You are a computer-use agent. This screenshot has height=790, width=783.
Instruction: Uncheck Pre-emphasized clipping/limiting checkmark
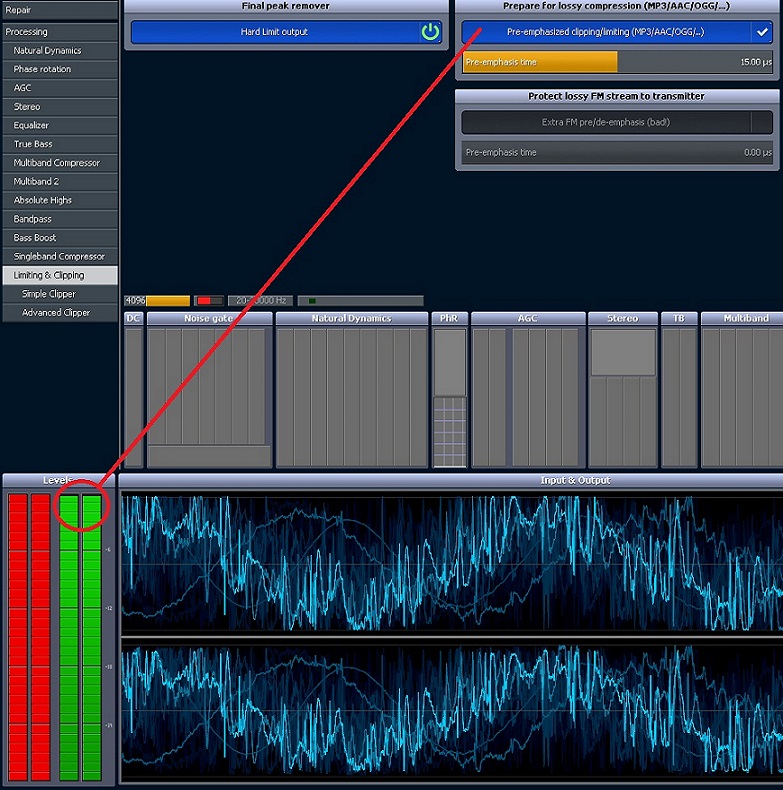(762, 32)
